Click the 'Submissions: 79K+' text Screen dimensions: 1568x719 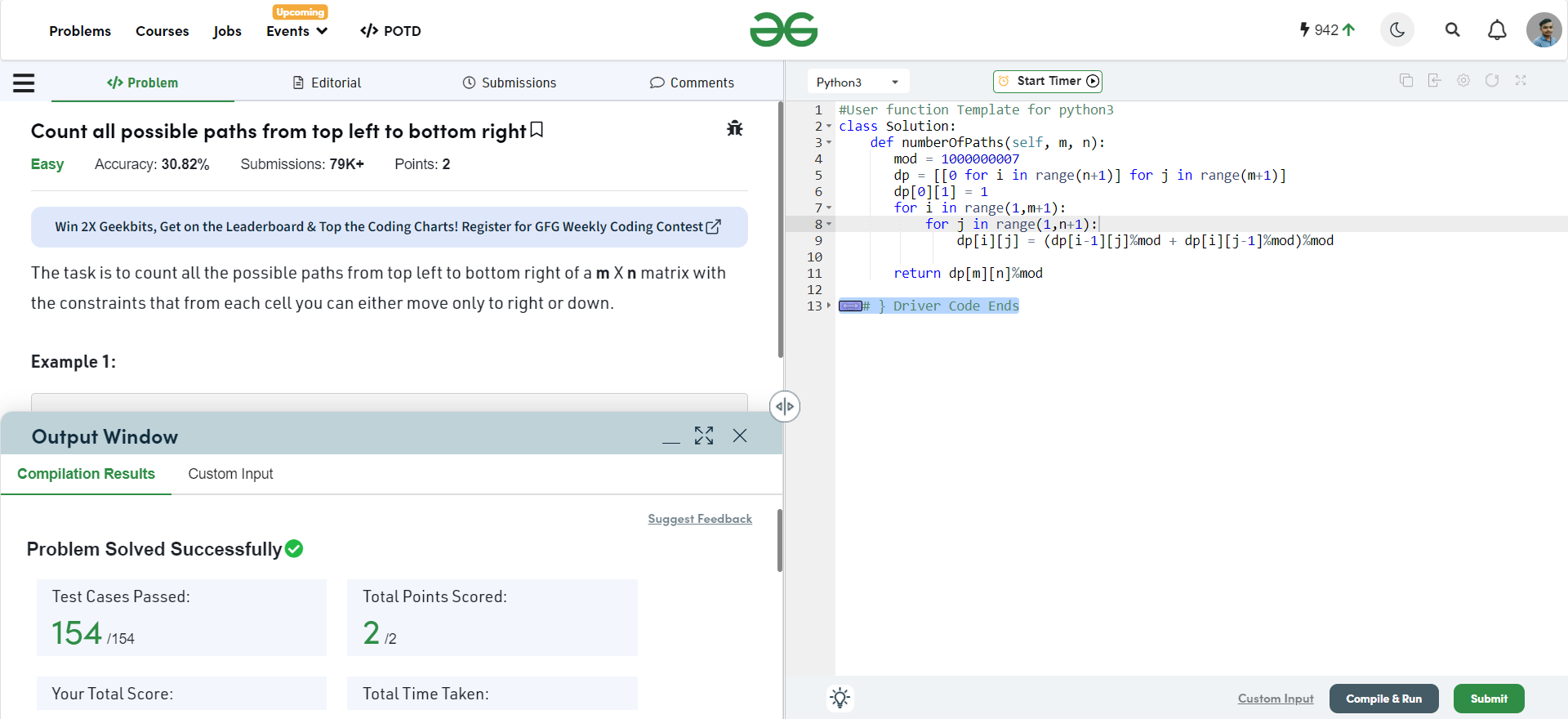click(x=302, y=164)
